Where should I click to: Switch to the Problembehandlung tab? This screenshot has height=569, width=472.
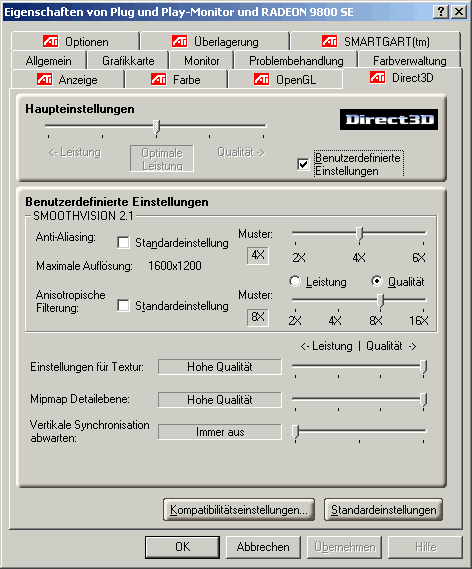(x=296, y=61)
